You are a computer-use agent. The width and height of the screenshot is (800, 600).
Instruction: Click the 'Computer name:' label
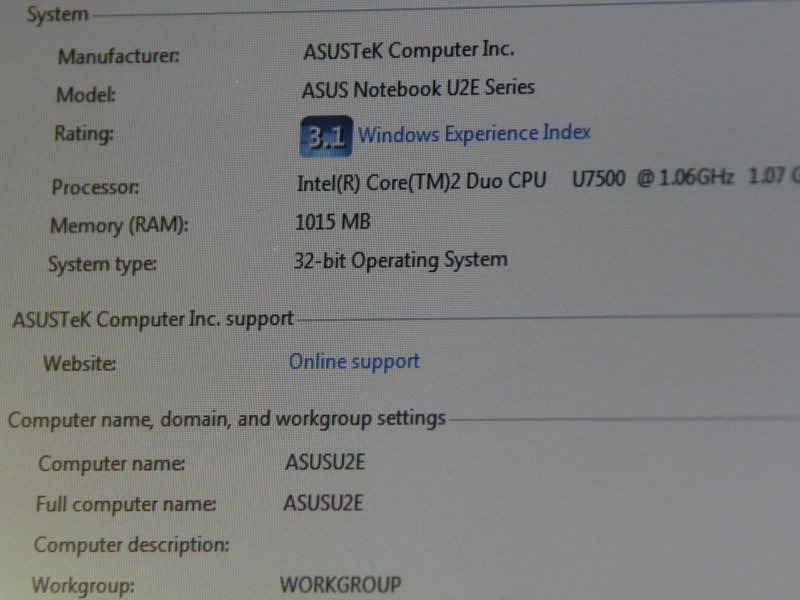click(111, 464)
